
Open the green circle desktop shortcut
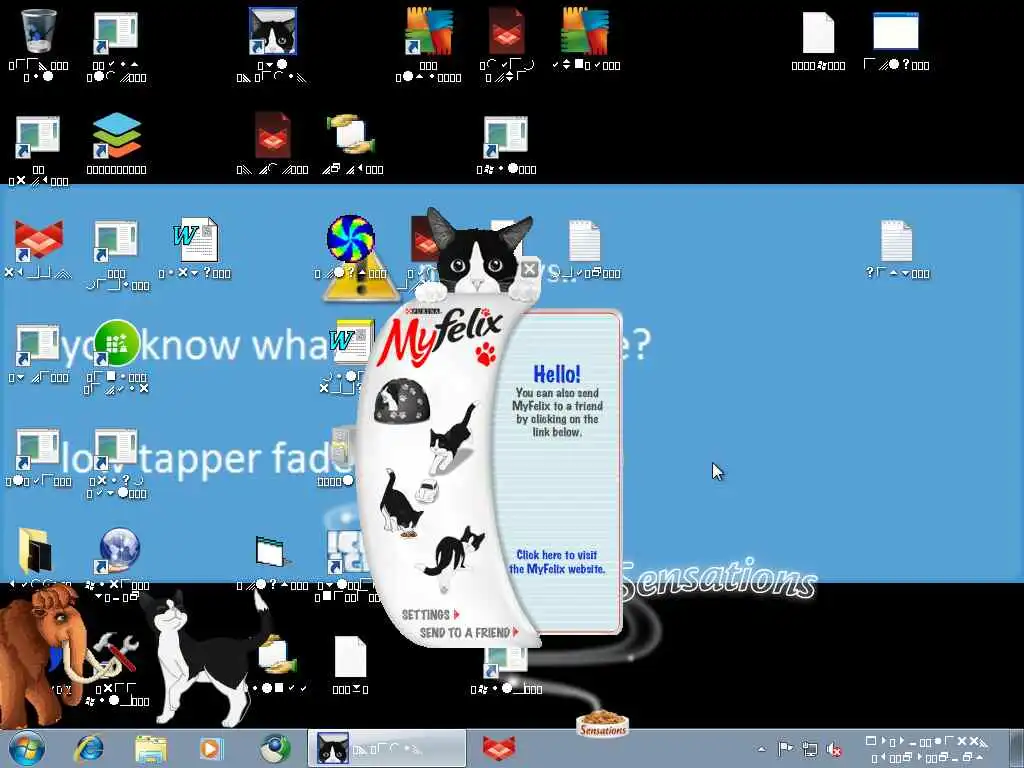(116, 344)
